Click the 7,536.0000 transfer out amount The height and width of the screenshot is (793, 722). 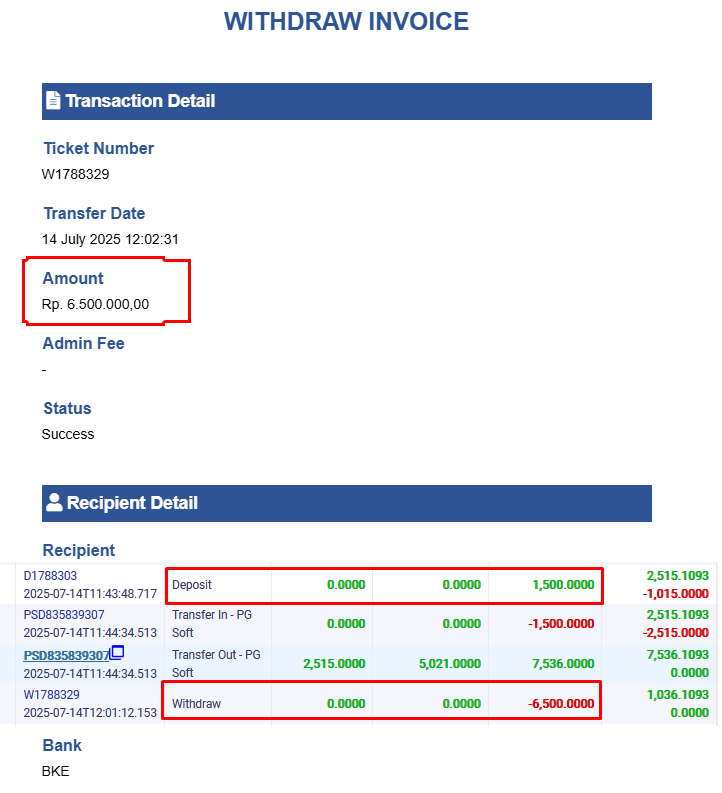click(x=563, y=664)
